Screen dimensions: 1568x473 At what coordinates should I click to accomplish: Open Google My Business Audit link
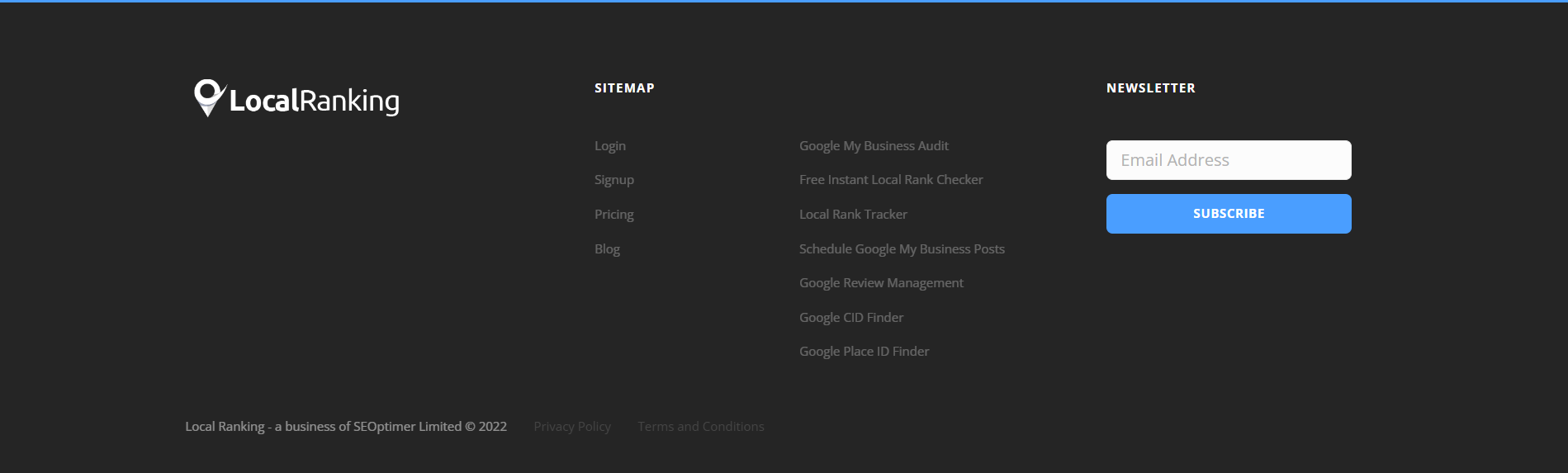[874, 146]
